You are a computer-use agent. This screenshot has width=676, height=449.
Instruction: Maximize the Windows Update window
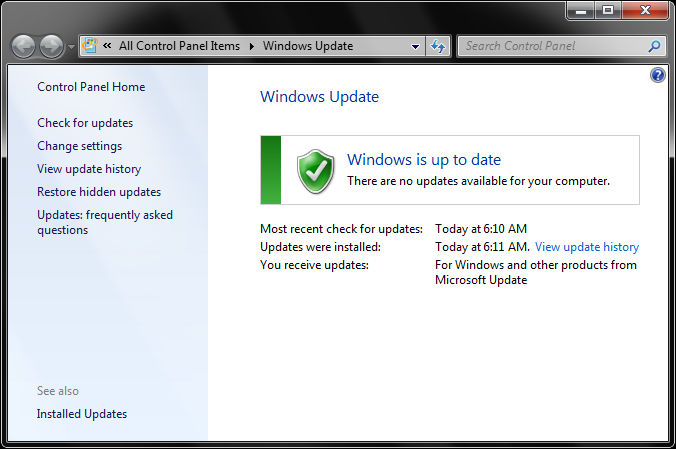point(607,10)
